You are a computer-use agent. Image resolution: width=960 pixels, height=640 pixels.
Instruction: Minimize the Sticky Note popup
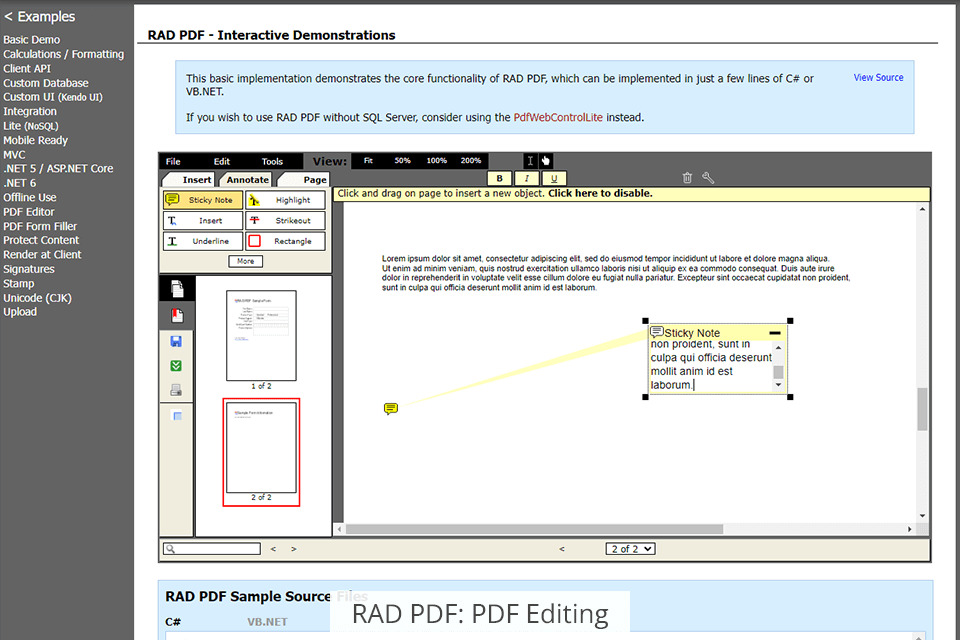774,333
